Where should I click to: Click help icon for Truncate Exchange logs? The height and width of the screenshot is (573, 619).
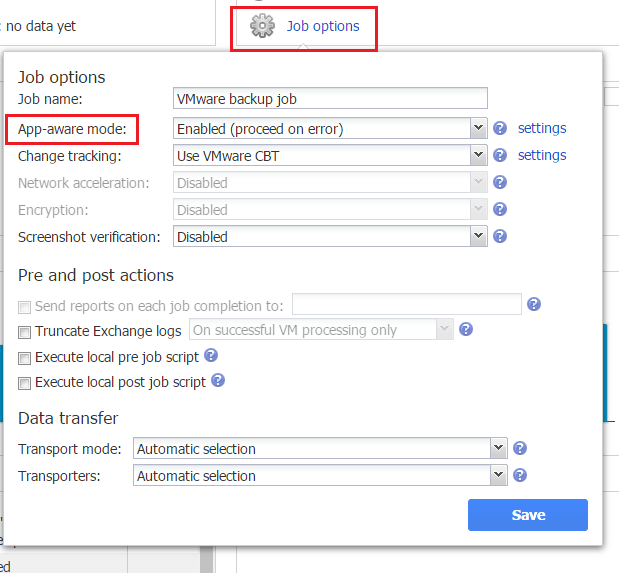click(x=465, y=329)
